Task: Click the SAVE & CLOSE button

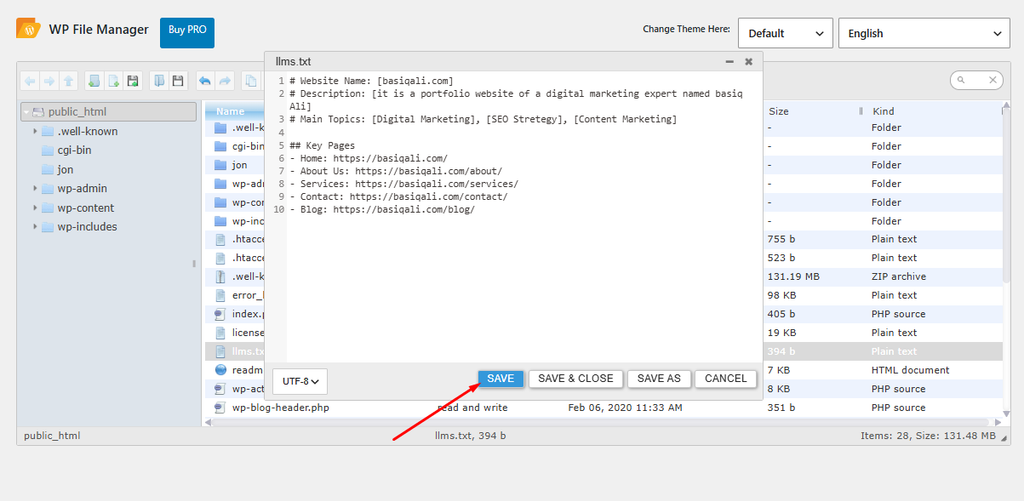Action: pyautogui.click(x=575, y=379)
